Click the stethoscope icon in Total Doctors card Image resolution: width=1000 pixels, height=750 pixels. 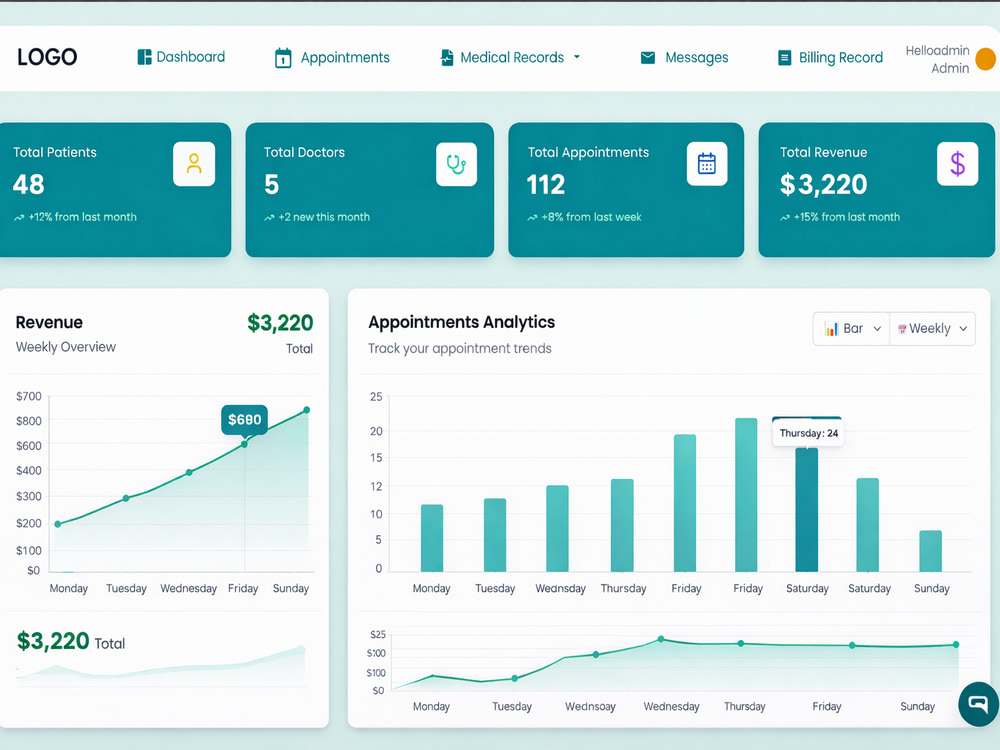457,164
